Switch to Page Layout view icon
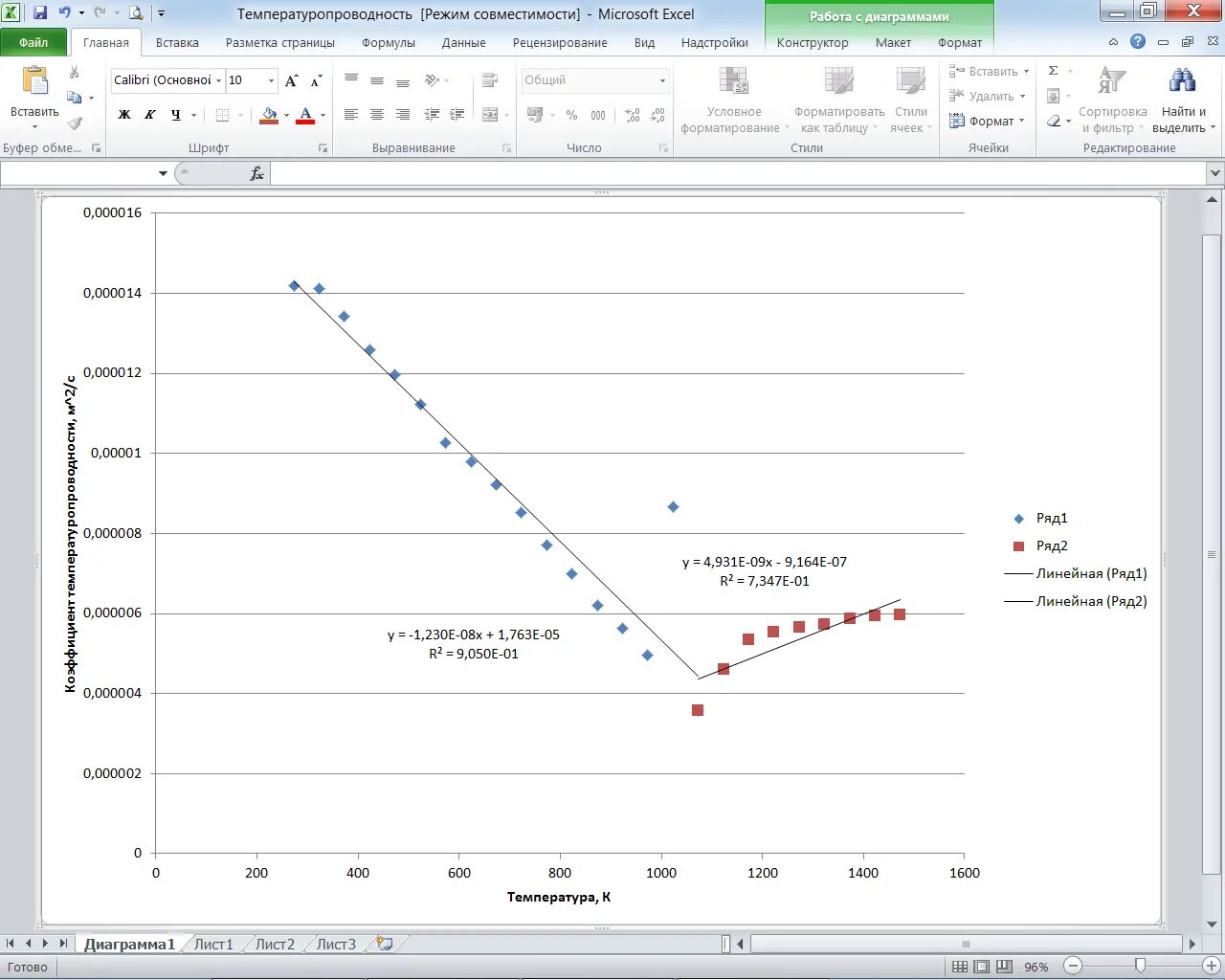This screenshot has width=1225, height=980. 983,967
